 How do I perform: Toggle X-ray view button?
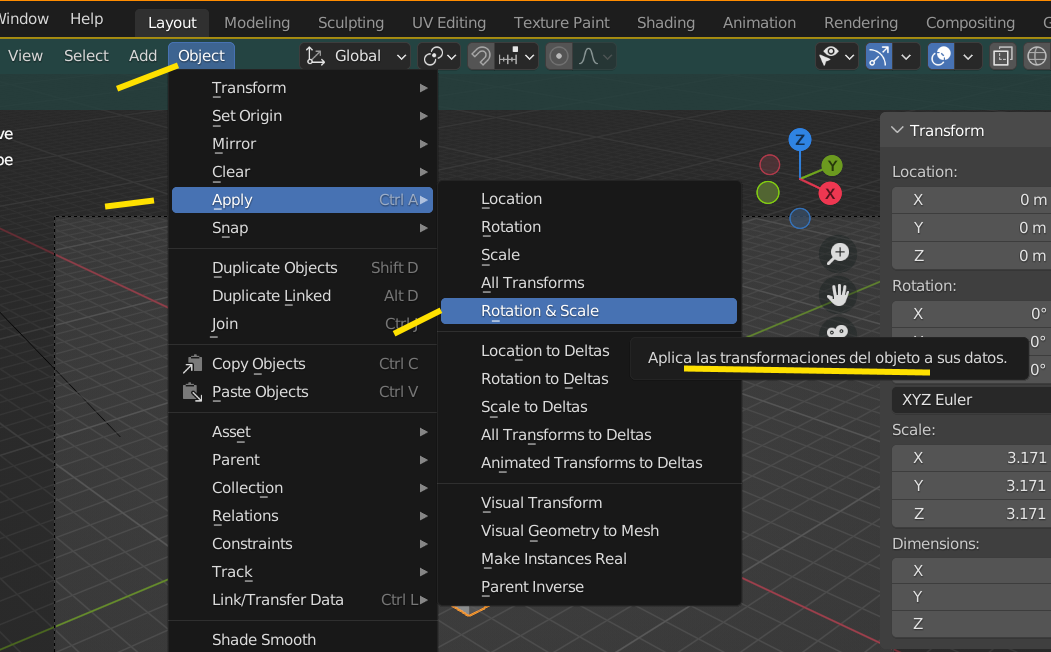(x=1003, y=56)
